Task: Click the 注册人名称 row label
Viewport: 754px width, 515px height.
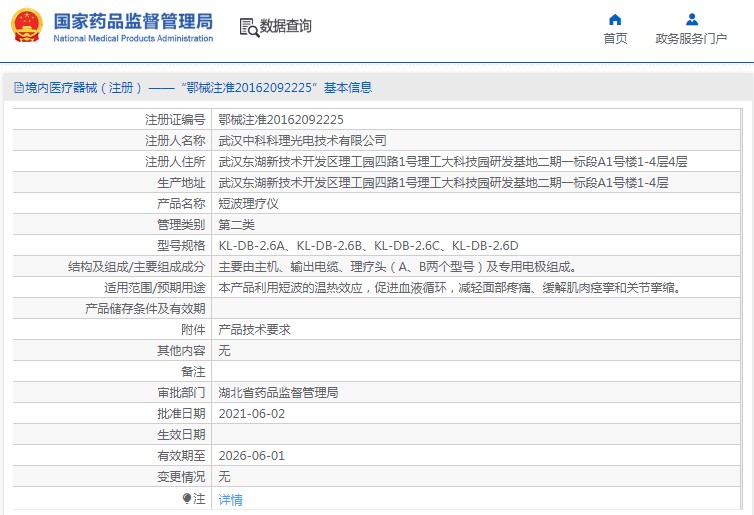Action: pos(175,141)
